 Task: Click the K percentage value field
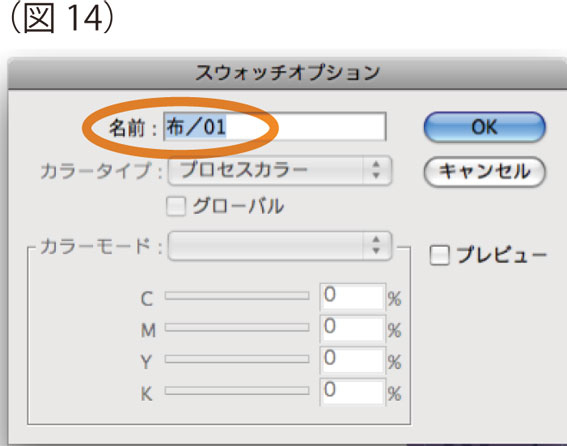pyautogui.click(x=353, y=392)
